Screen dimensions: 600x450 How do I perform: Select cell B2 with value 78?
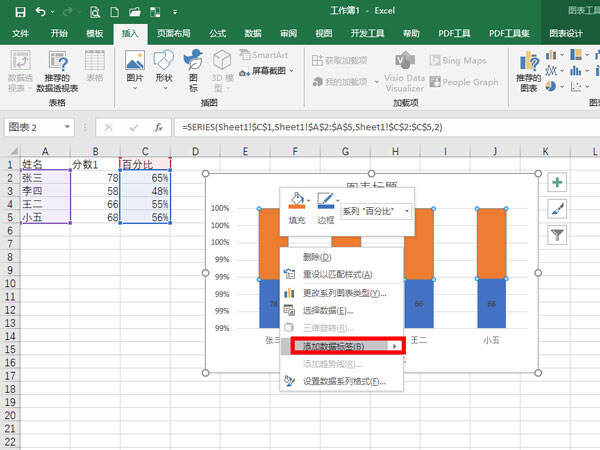[95, 178]
